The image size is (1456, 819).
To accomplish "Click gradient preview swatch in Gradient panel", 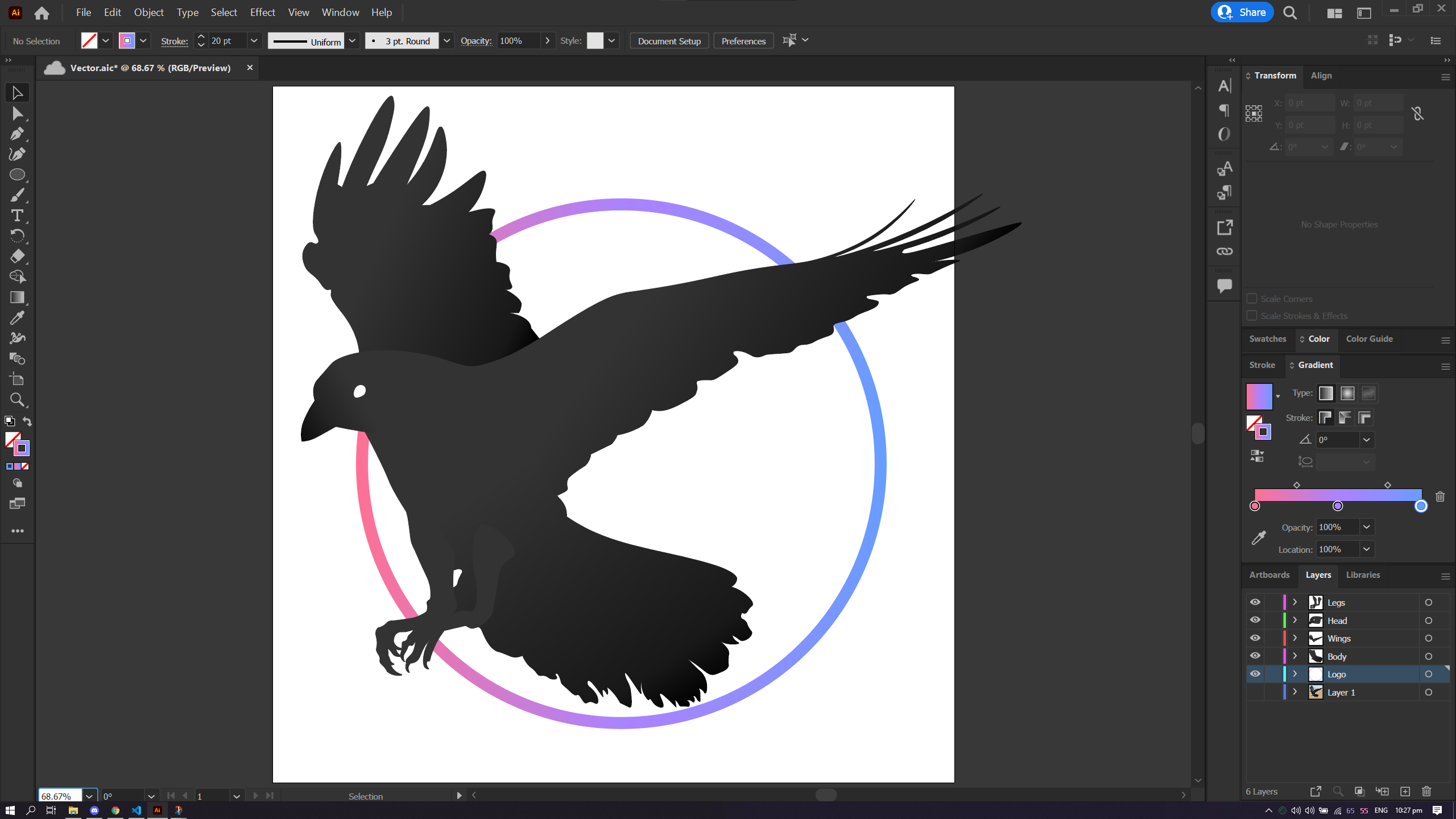I will [x=1259, y=396].
